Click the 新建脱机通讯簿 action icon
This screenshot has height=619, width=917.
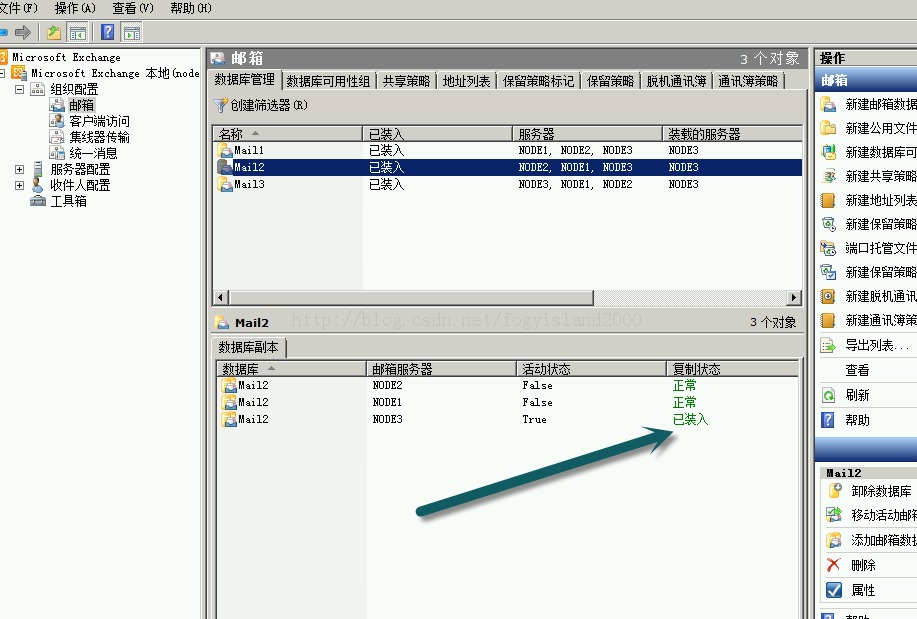click(828, 296)
